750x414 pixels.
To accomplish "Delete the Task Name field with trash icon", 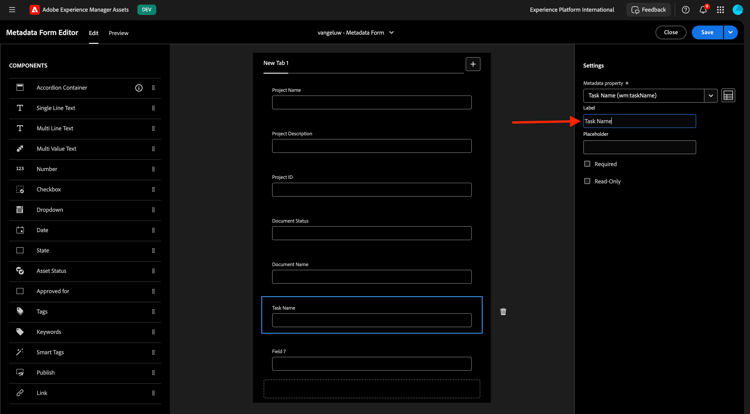I will (x=503, y=312).
